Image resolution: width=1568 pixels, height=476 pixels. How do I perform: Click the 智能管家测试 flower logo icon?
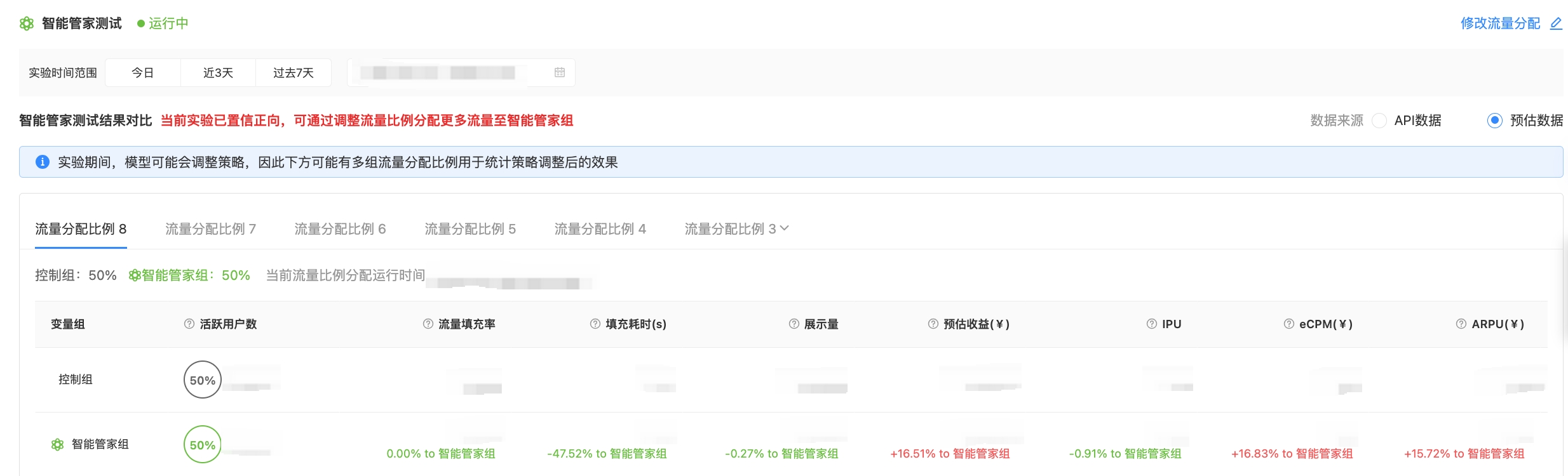27,23
